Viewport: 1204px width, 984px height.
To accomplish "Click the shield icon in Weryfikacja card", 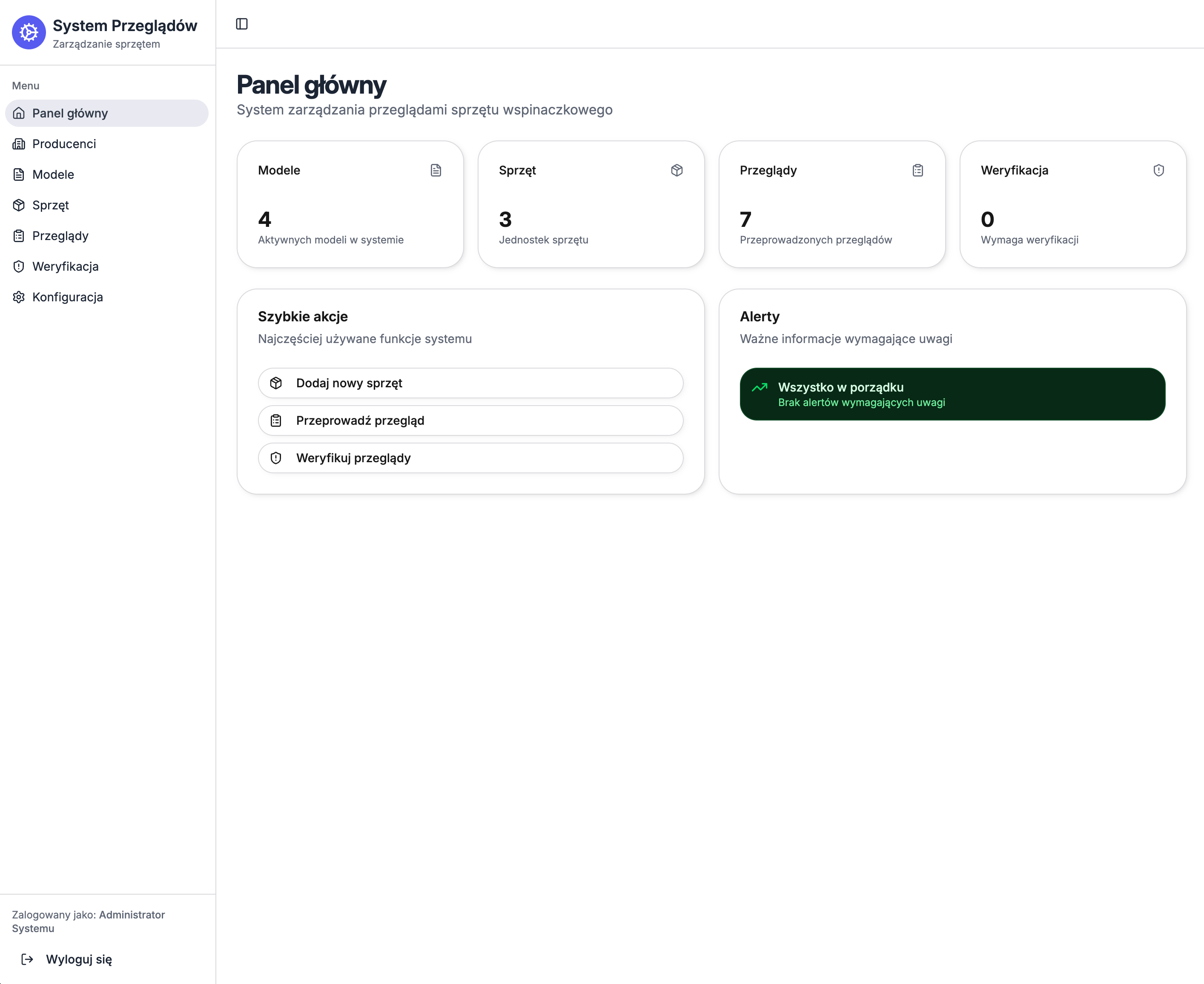I will [x=1158, y=170].
